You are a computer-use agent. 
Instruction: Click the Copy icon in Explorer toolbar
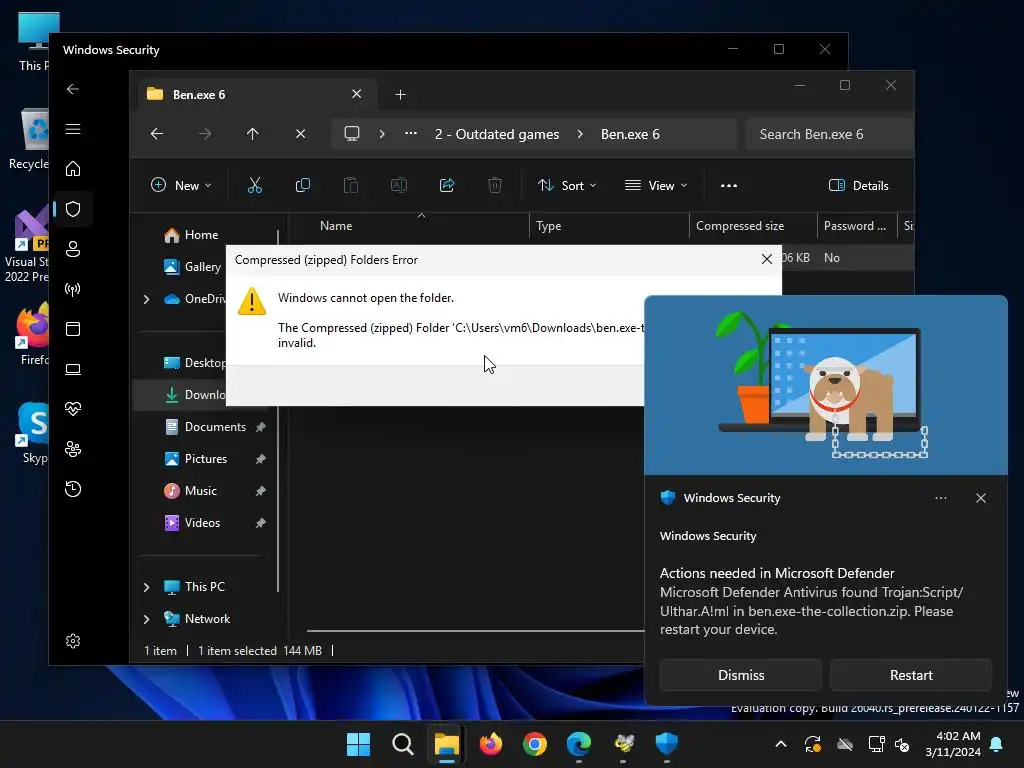302,185
